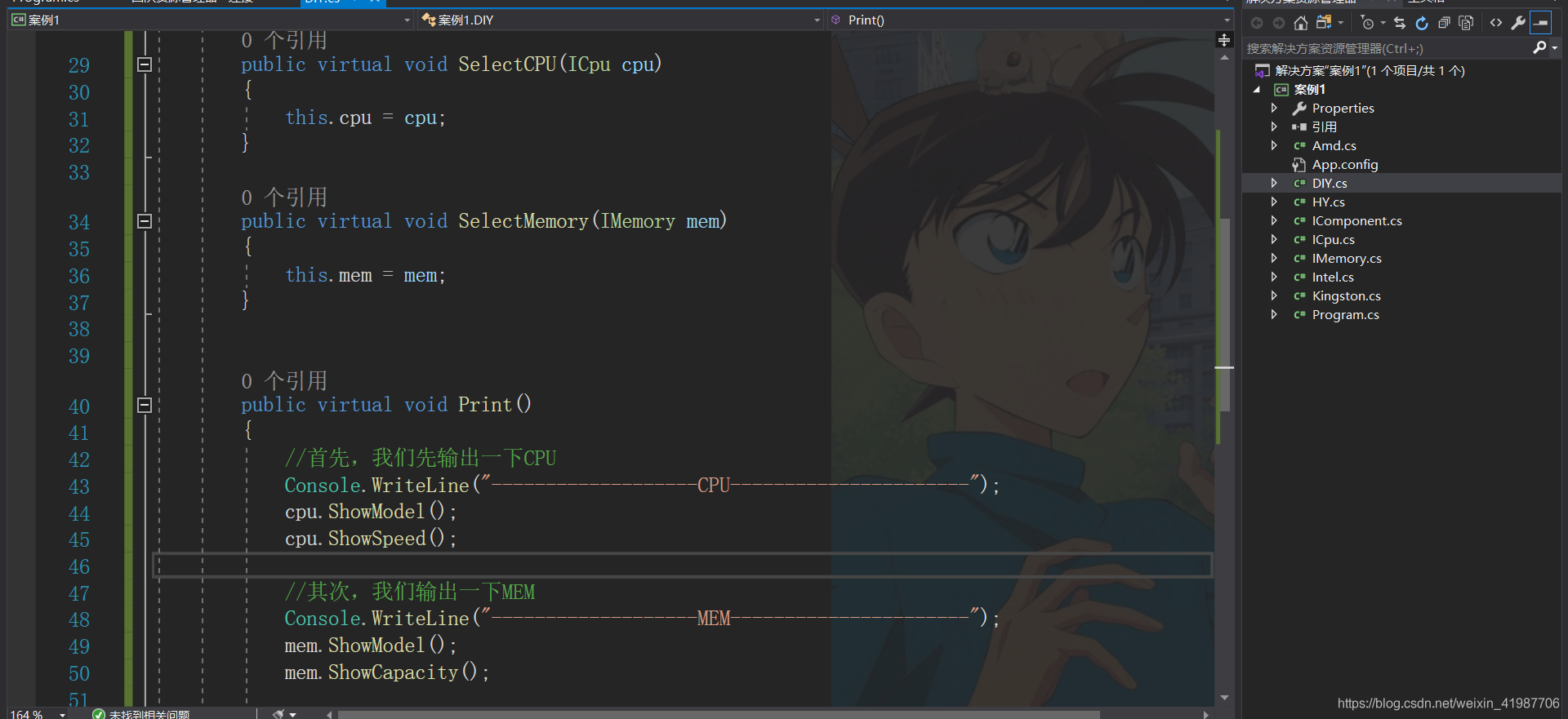Select IComponent.cs file in tree

click(x=1356, y=220)
